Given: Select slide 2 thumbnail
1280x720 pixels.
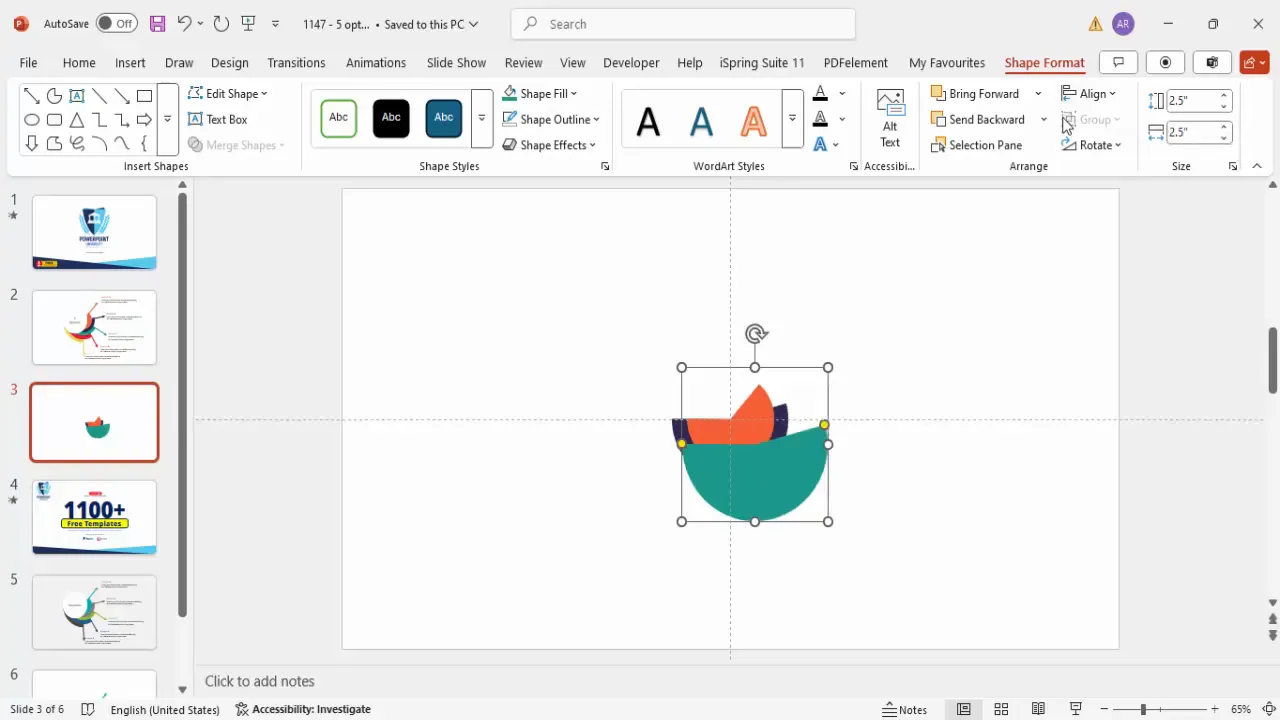Looking at the screenshot, I should (94, 328).
